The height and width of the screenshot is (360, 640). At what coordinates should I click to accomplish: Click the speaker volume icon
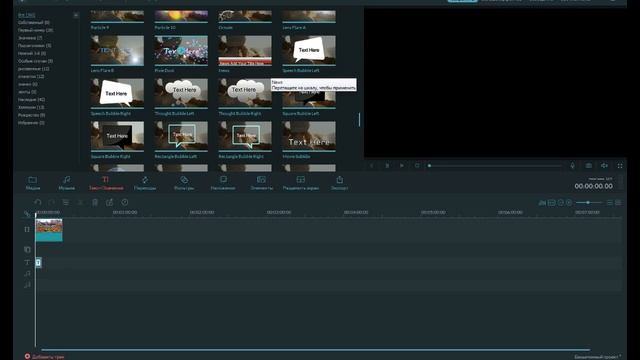[x=604, y=166]
